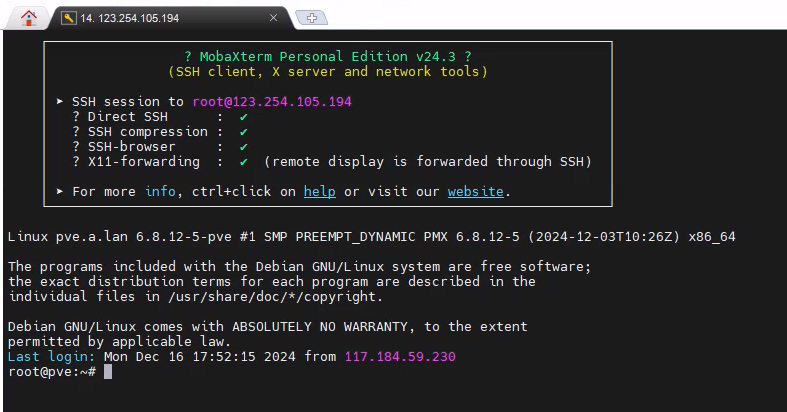Screen dimensions: 787x412
Task: Click the arrow bullet before 'For more info'
Action: 60,191
